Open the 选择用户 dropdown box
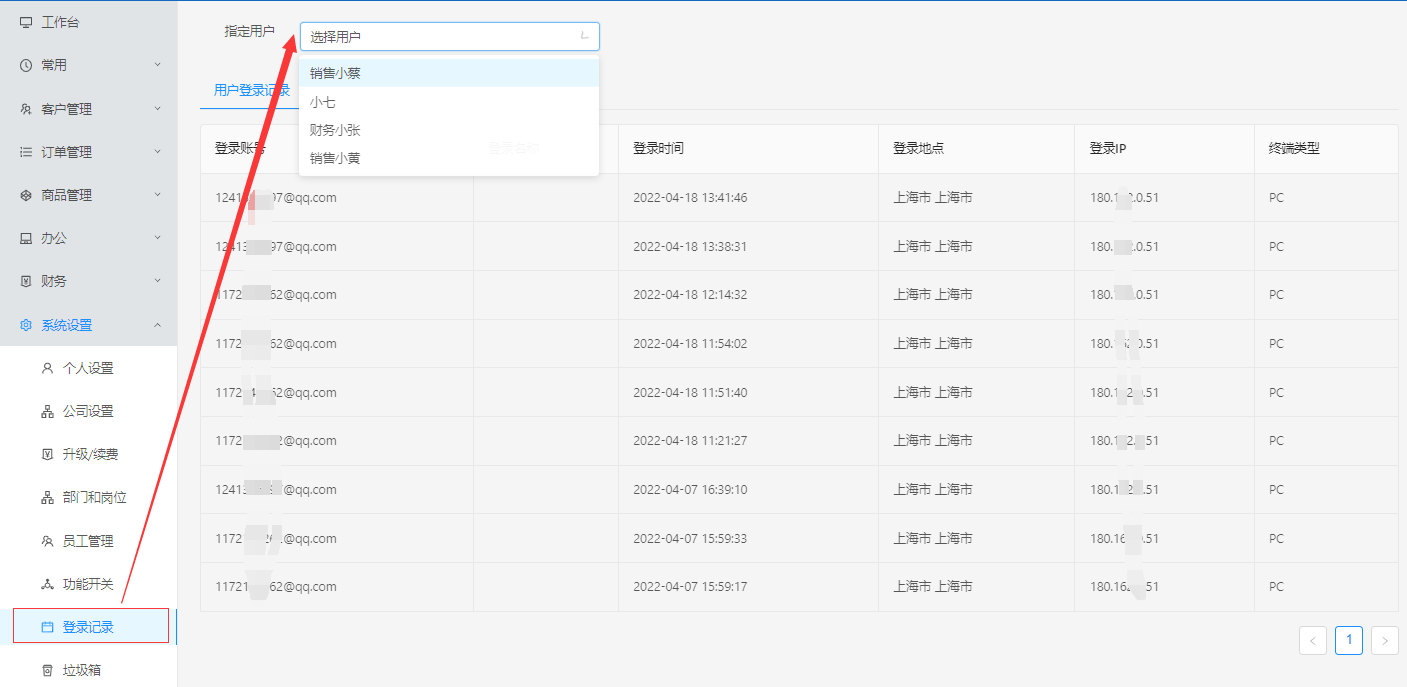1407x687 pixels. click(449, 37)
